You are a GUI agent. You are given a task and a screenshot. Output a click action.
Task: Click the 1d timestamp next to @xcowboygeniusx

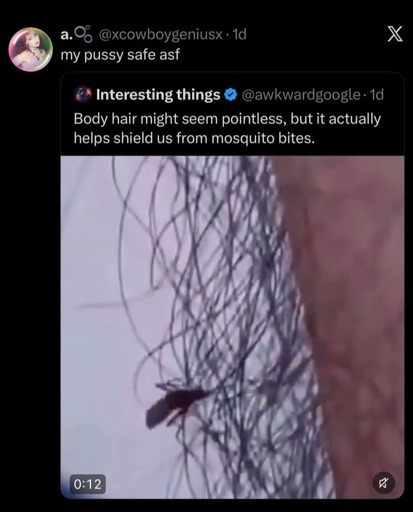click(239, 34)
